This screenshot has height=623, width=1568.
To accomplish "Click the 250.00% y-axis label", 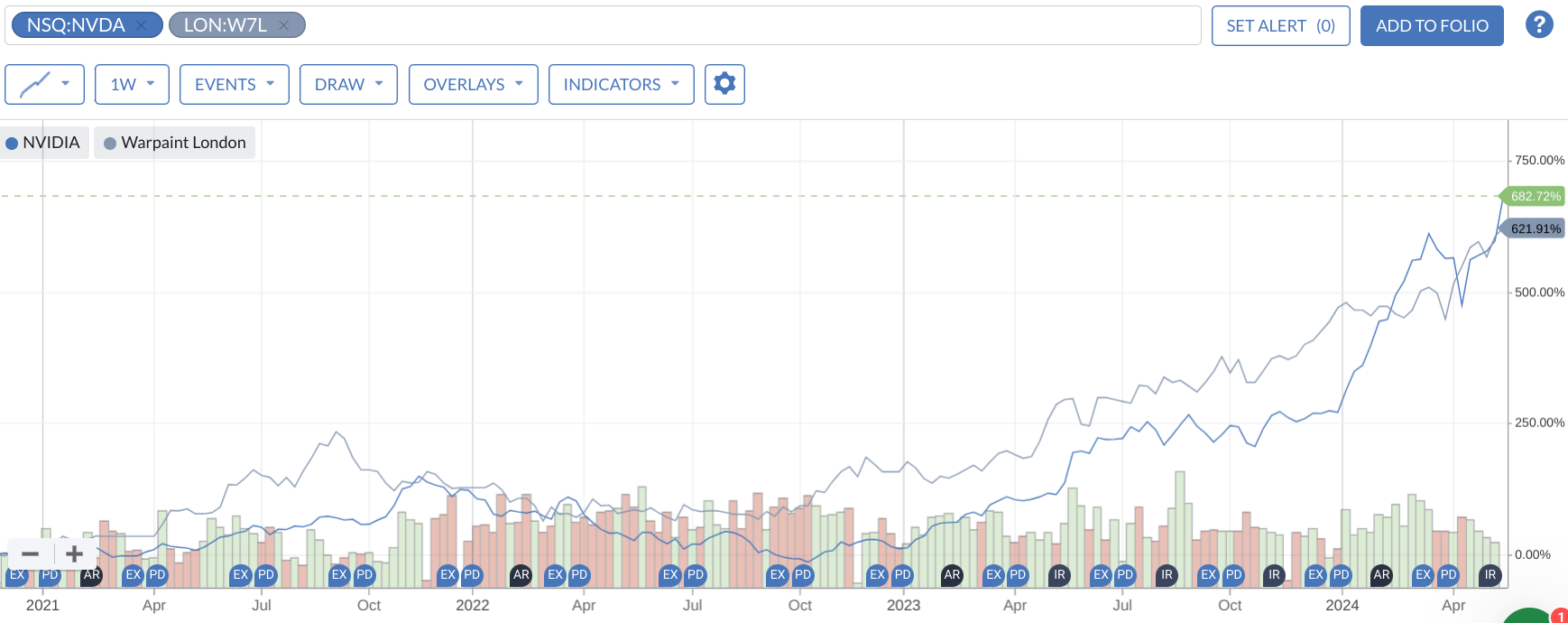I will [1539, 422].
